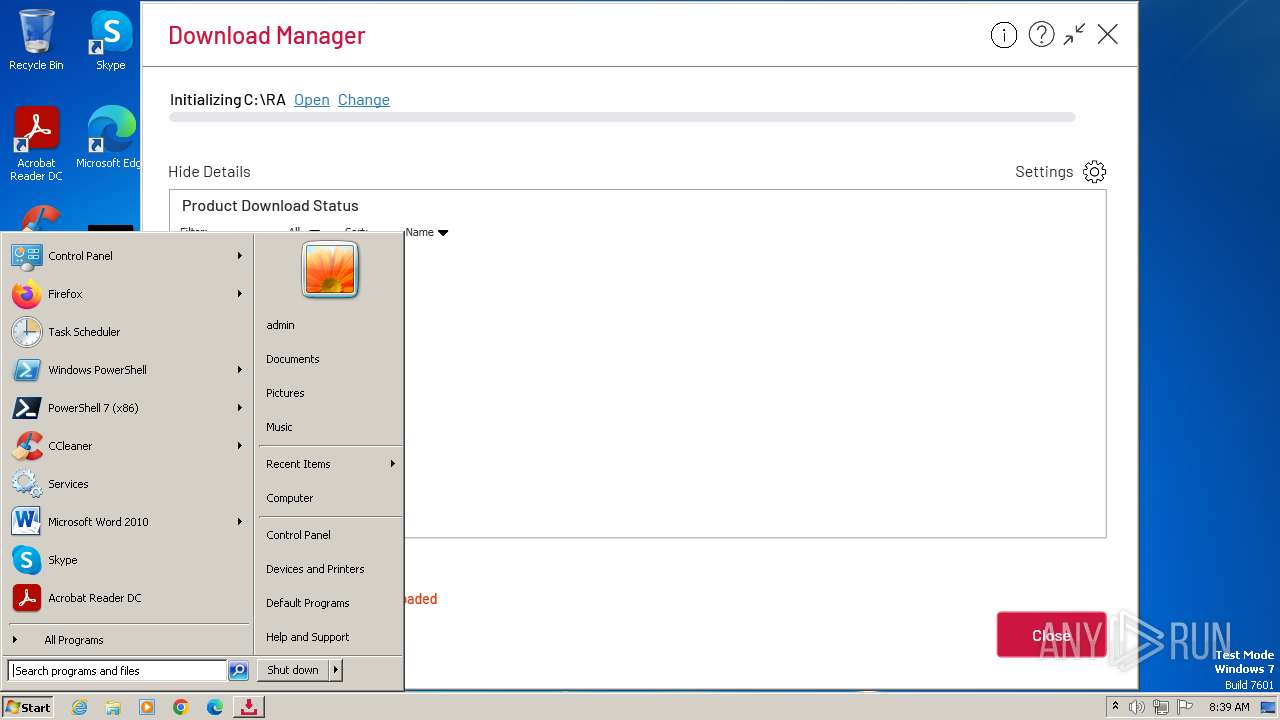Viewport: 1280px width, 720px height.
Task: Click the download progress bar
Action: point(622,117)
